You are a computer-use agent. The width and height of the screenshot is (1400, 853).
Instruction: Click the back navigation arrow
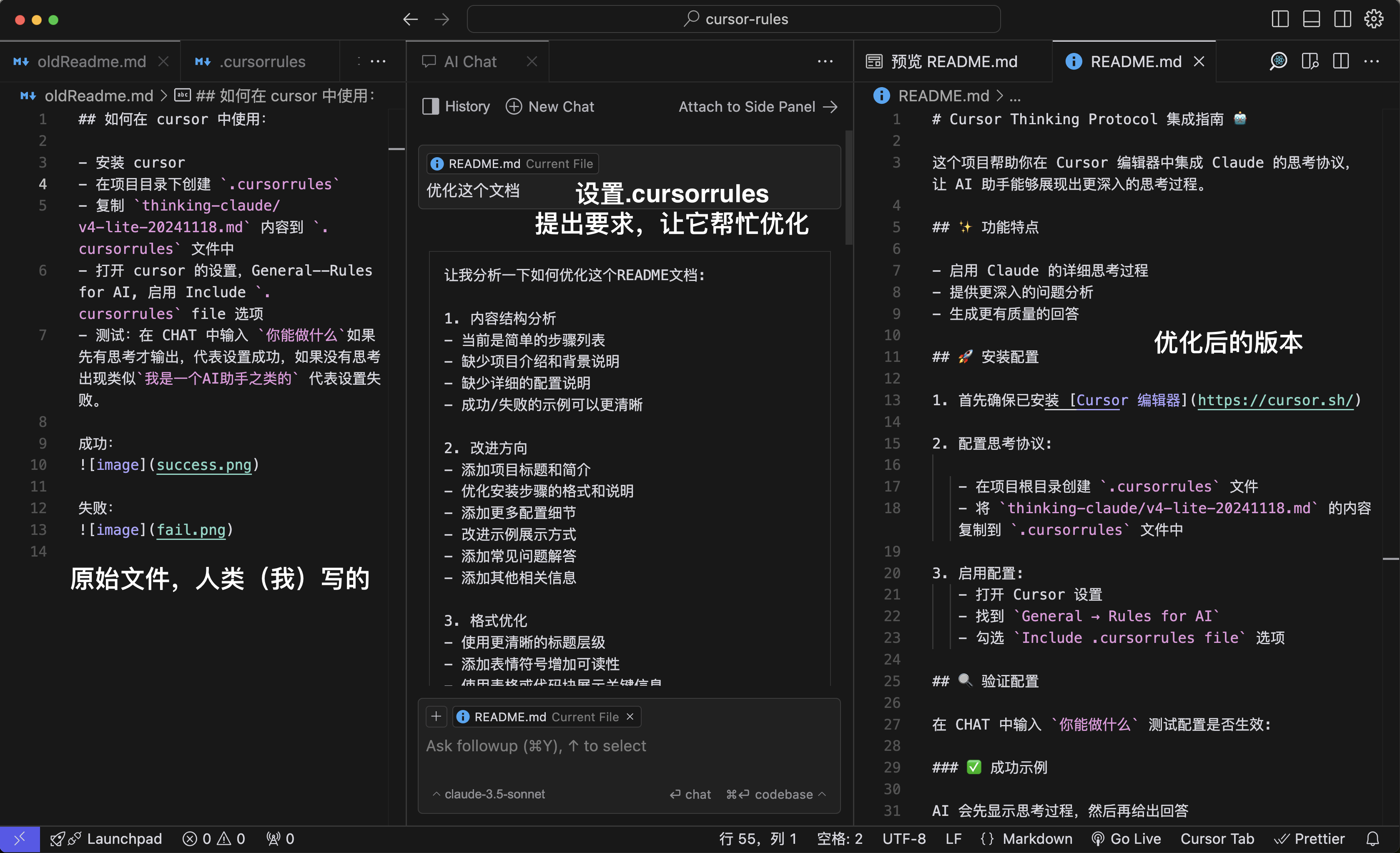(410, 19)
